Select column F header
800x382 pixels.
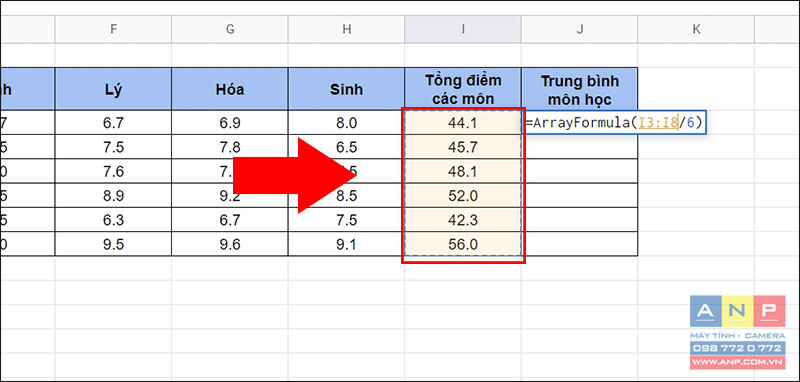point(113,29)
